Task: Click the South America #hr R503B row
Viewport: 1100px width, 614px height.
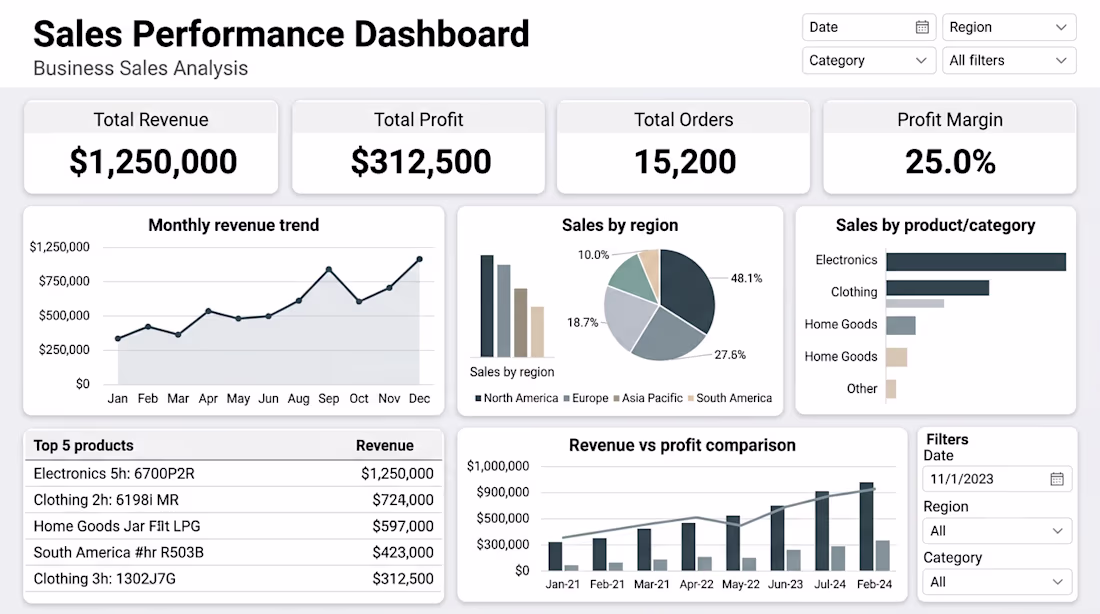Action: pos(234,552)
